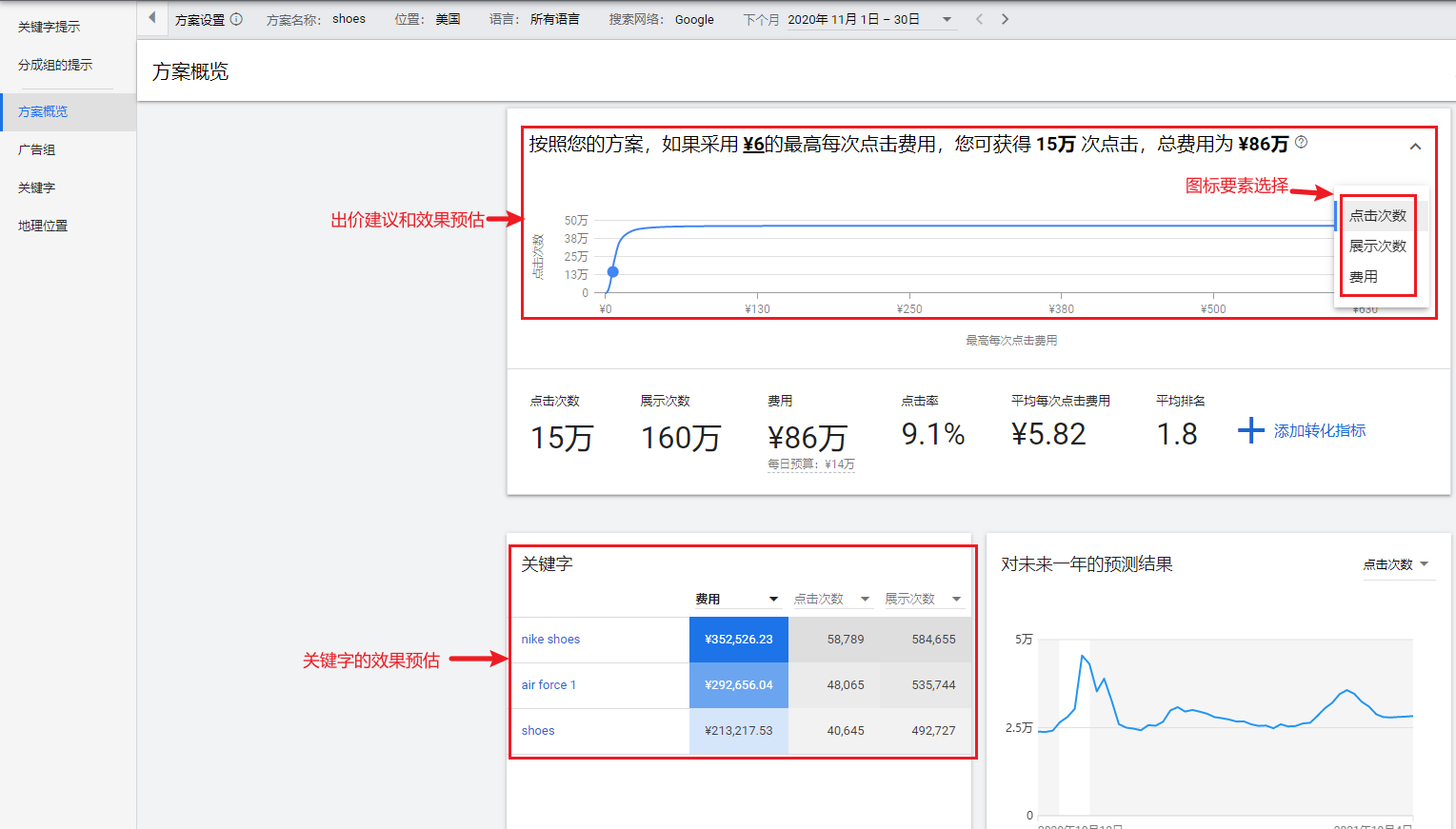This screenshot has width=1456, height=829.
Task: Click the blue bid point on the curve
Action: tap(613, 272)
